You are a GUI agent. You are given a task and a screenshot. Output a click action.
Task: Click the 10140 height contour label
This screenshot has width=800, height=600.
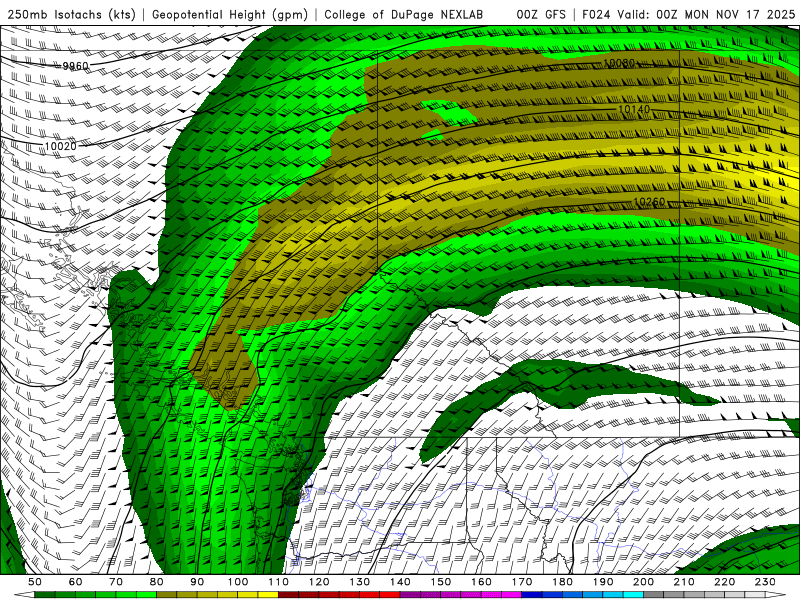[634, 109]
